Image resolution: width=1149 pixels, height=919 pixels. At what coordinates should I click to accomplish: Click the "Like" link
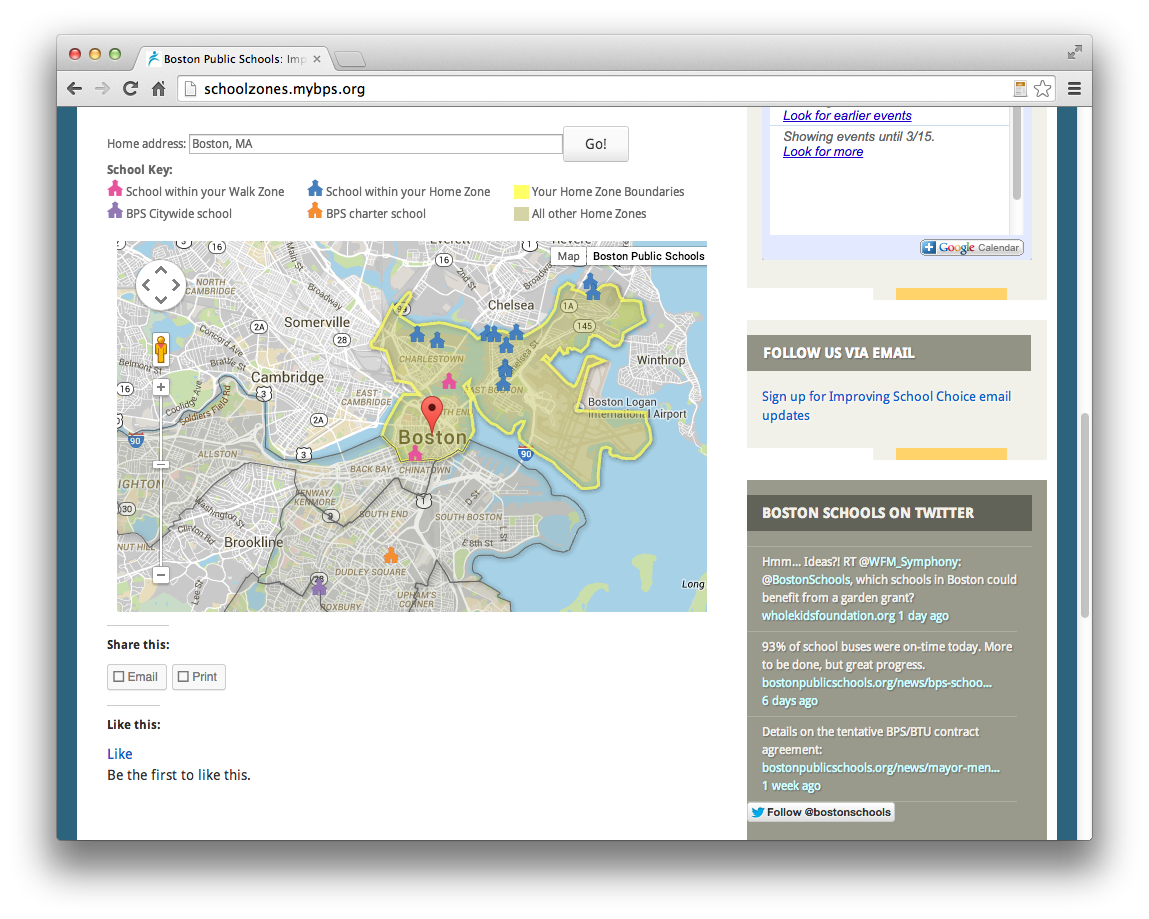click(x=119, y=753)
